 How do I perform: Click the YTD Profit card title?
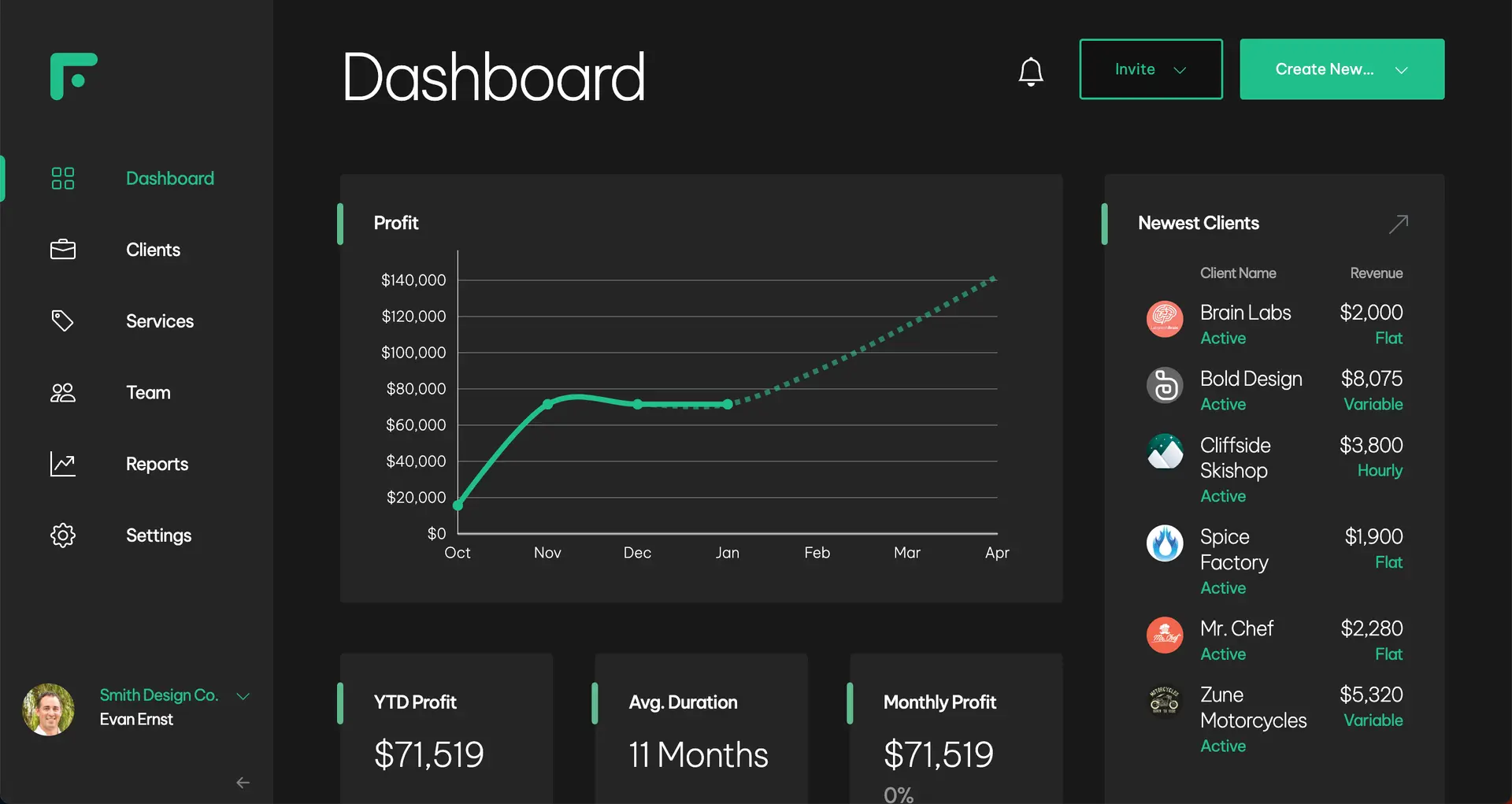(x=415, y=702)
